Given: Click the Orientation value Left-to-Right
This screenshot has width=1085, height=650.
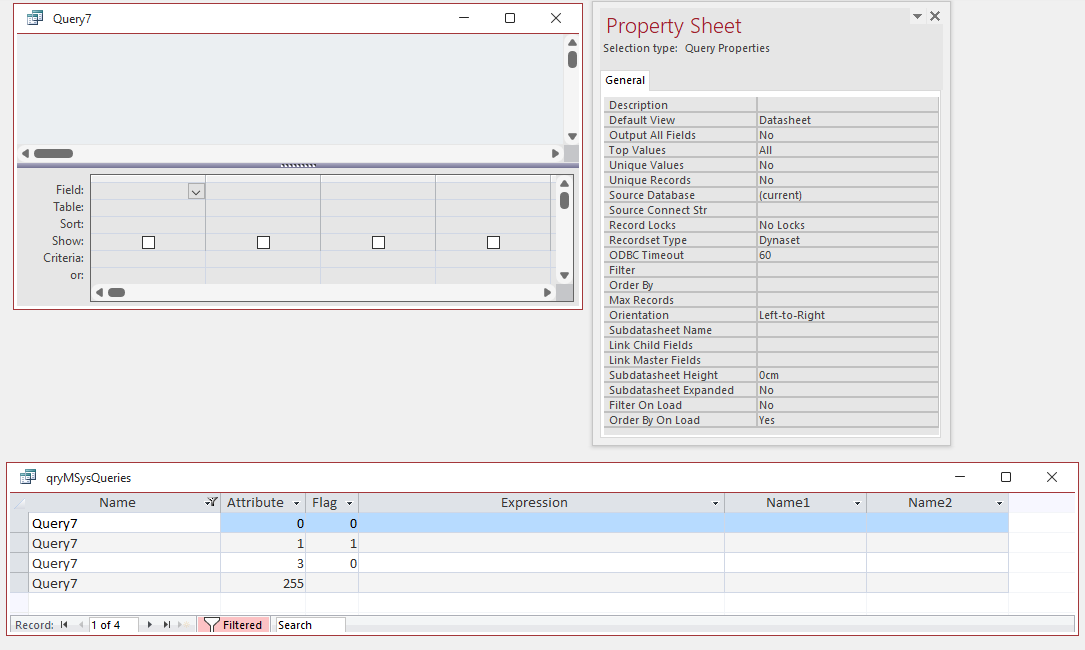Looking at the screenshot, I should [848, 315].
